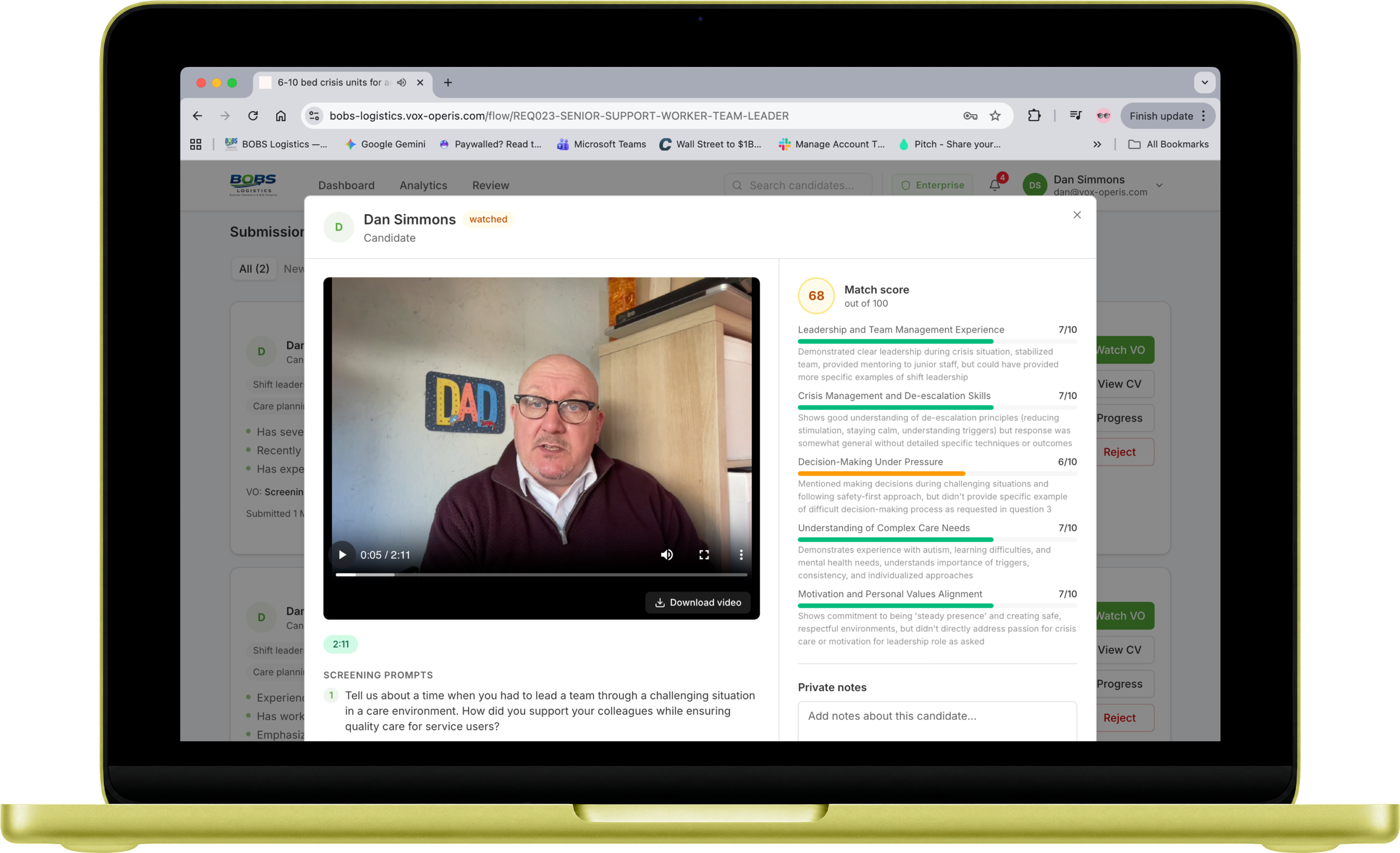Click the Decision-Making Under Pressure score bar
1400x853 pixels.
click(x=937, y=474)
